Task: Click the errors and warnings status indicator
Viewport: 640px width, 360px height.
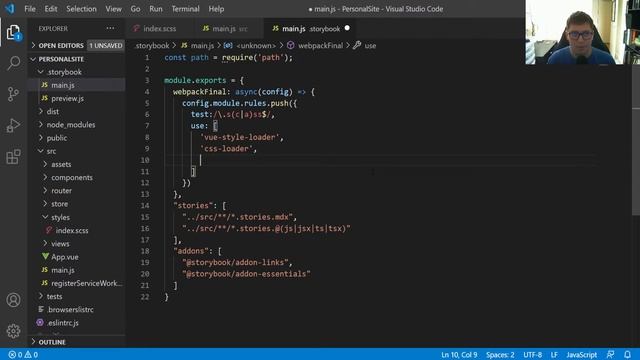Action: point(23,355)
